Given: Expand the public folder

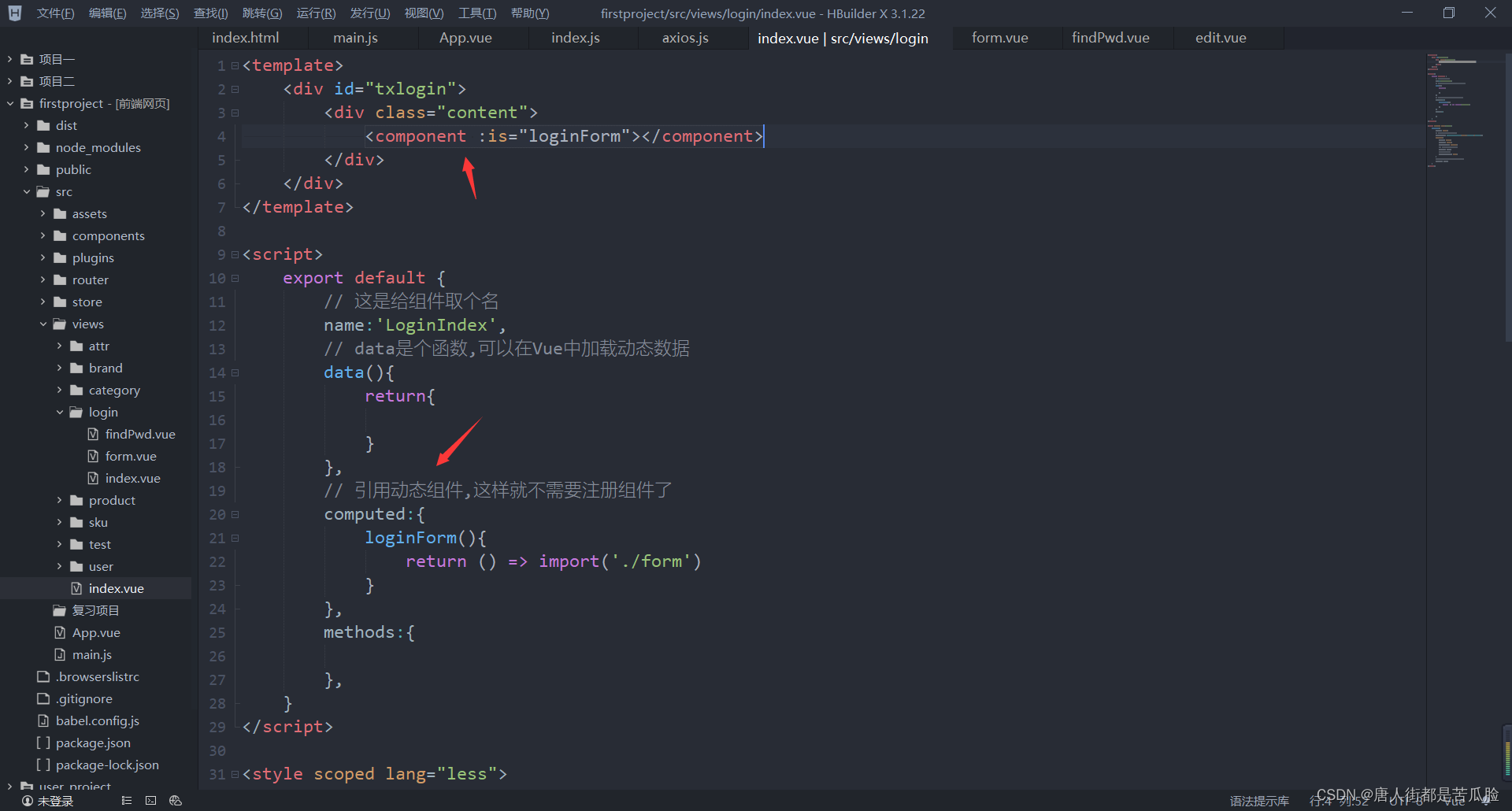Looking at the screenshot, I should 26,169.
